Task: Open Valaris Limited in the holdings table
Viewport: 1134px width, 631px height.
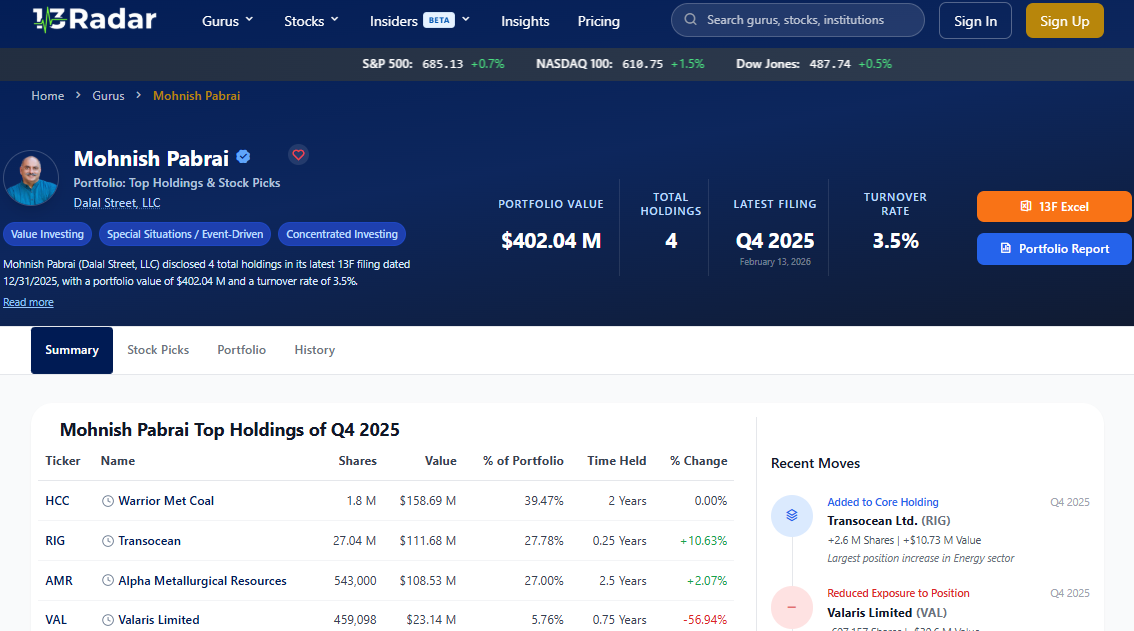Action: [159, 620]
